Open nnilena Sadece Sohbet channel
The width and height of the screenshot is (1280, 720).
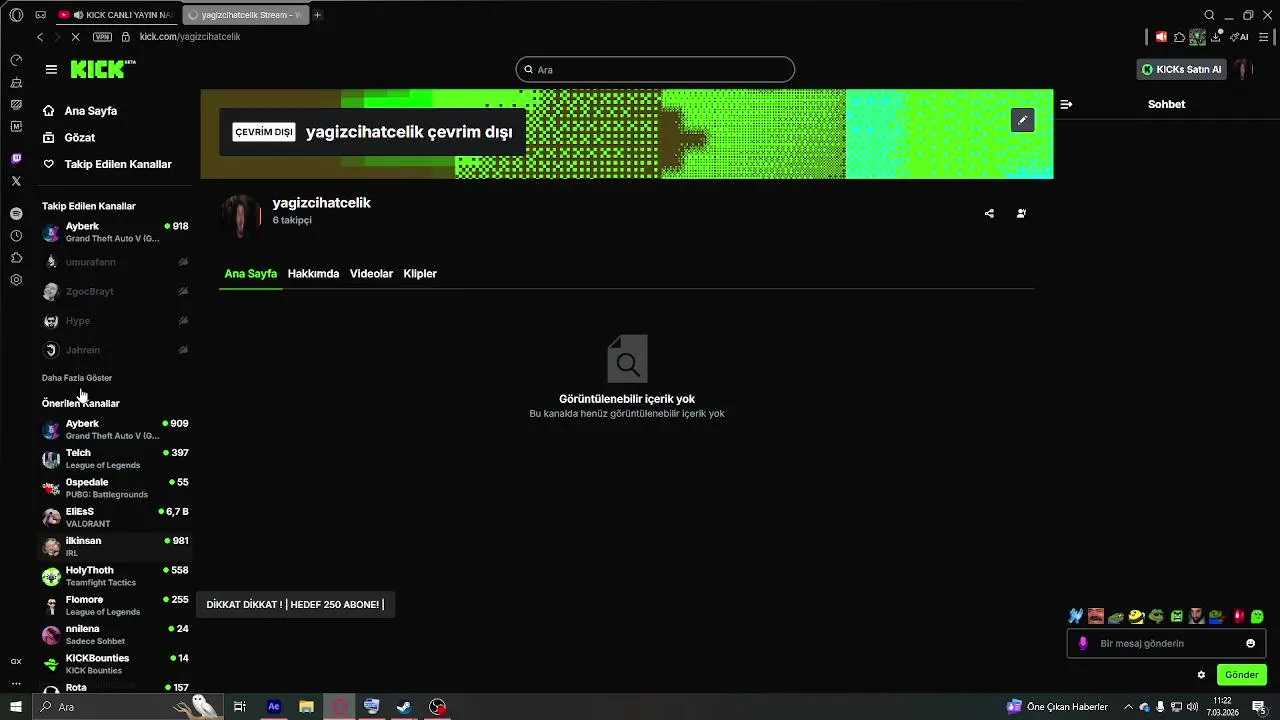point(115,635)
